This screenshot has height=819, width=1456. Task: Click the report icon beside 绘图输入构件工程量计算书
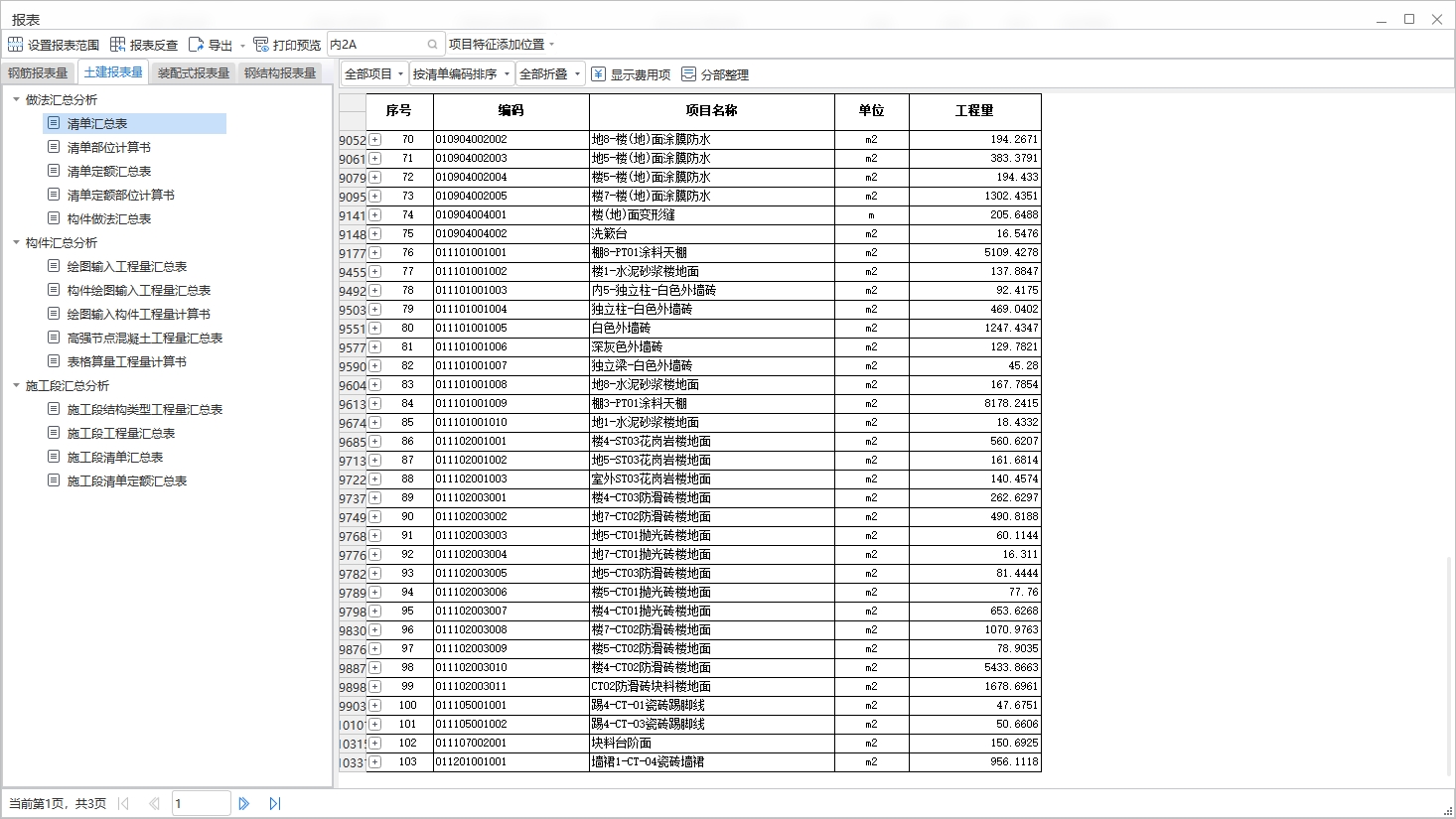(x=54, y=314)
